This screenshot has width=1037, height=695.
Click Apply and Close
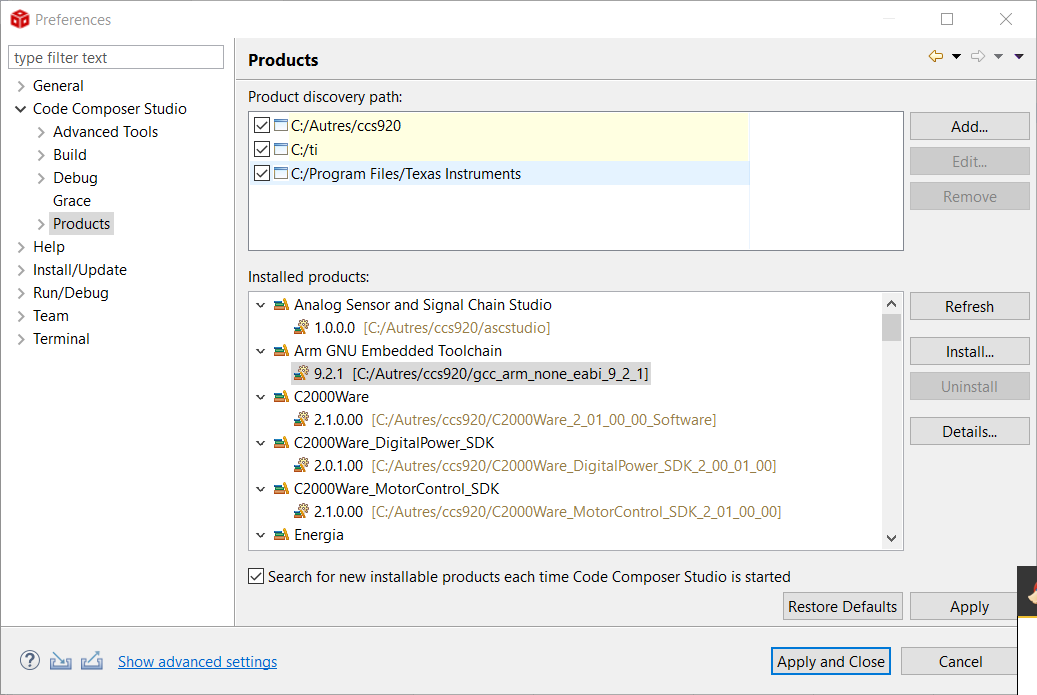[831, 661]
